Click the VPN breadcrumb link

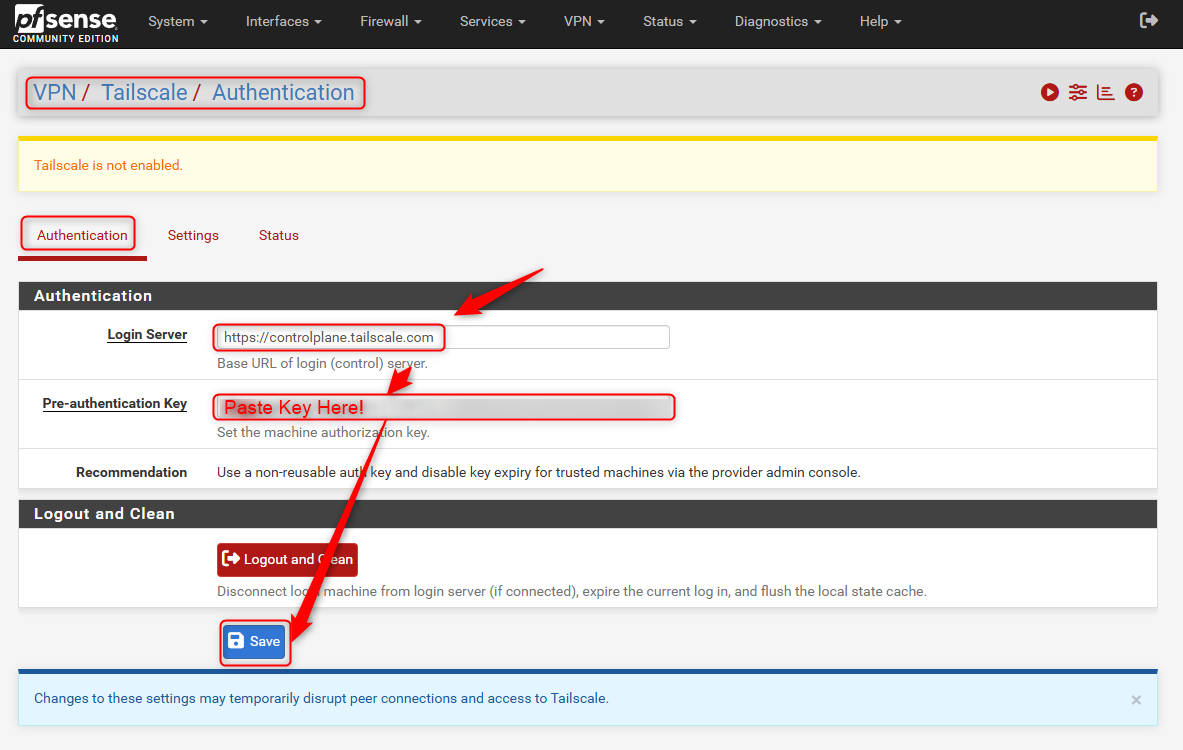54,92
